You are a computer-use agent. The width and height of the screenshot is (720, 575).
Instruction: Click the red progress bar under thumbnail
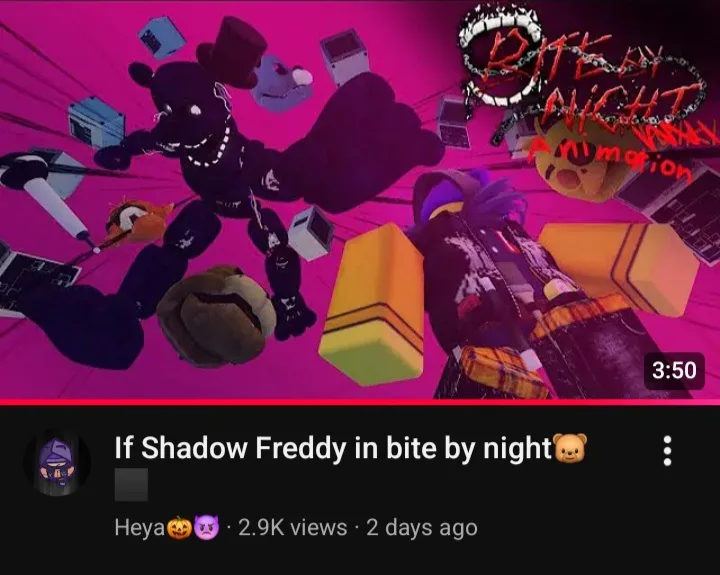(x=360, y=402)
